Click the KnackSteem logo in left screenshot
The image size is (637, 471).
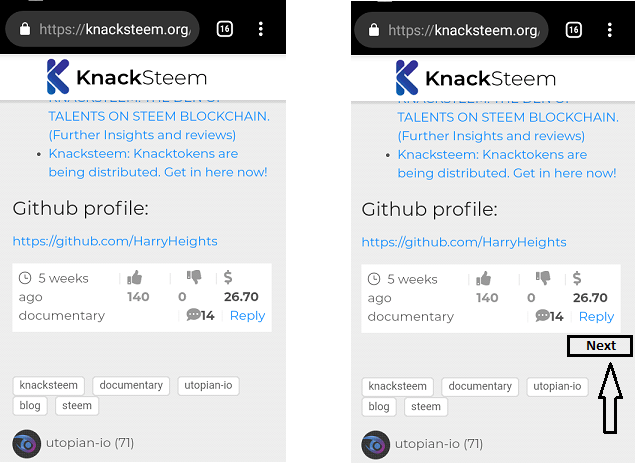[x=127, y=77]
